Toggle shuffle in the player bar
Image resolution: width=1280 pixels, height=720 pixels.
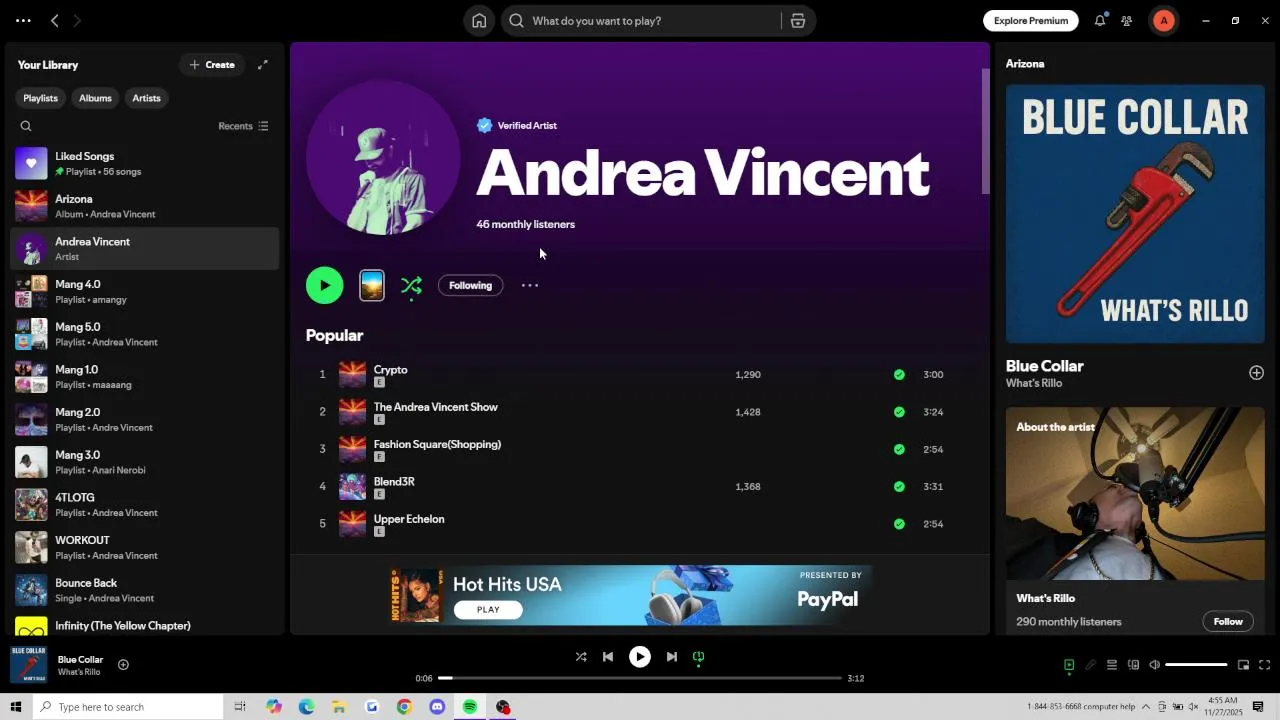coord(581,657)
